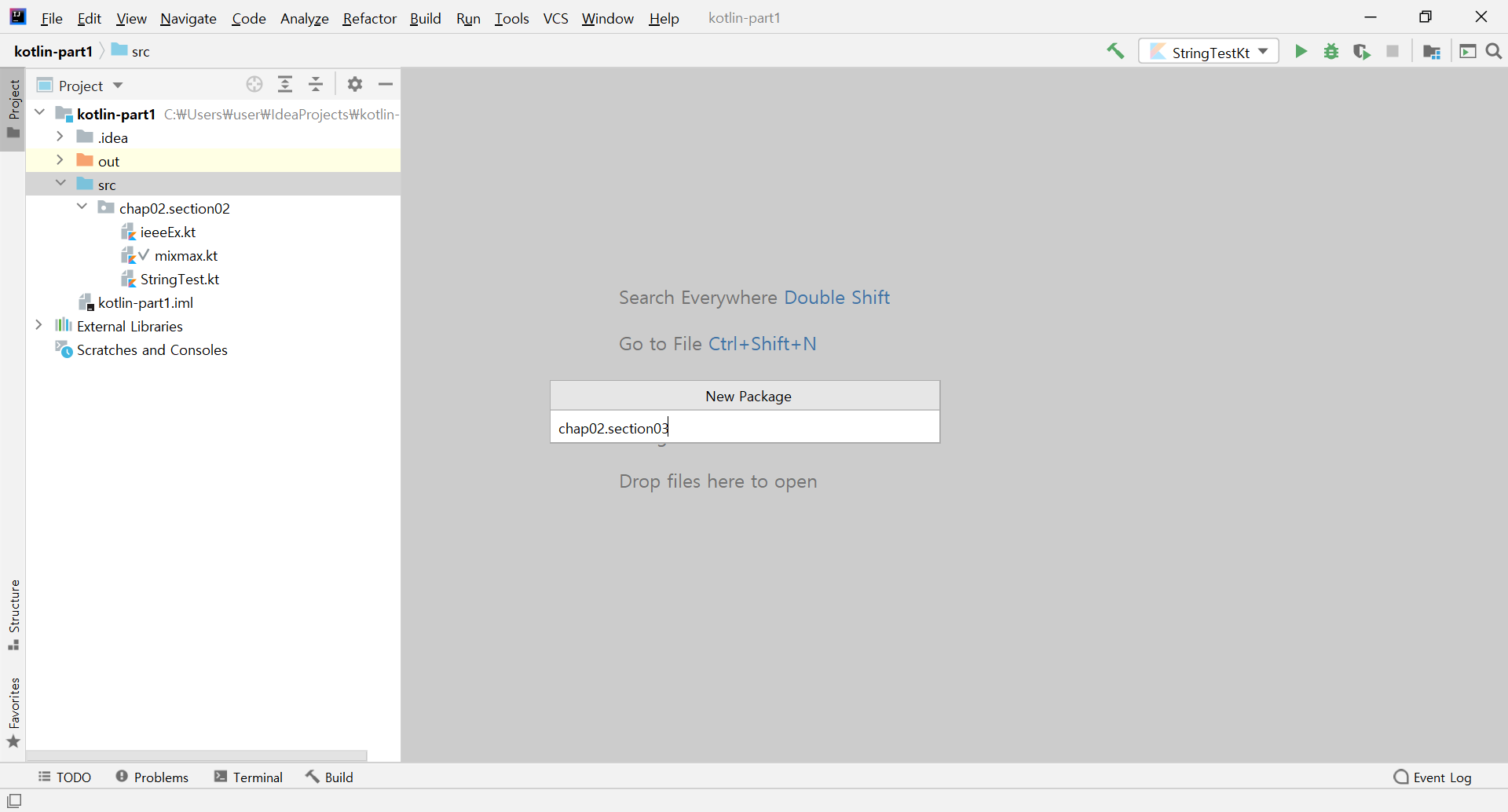The width and height of the screenshot is (1508, 812).
Task: Click the Build Project hammer icon
Action: [x=1115, y=52]
